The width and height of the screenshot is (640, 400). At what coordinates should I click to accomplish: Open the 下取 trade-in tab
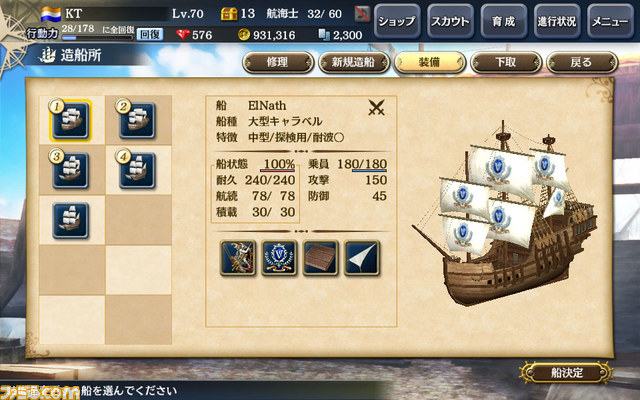(506, 62)
